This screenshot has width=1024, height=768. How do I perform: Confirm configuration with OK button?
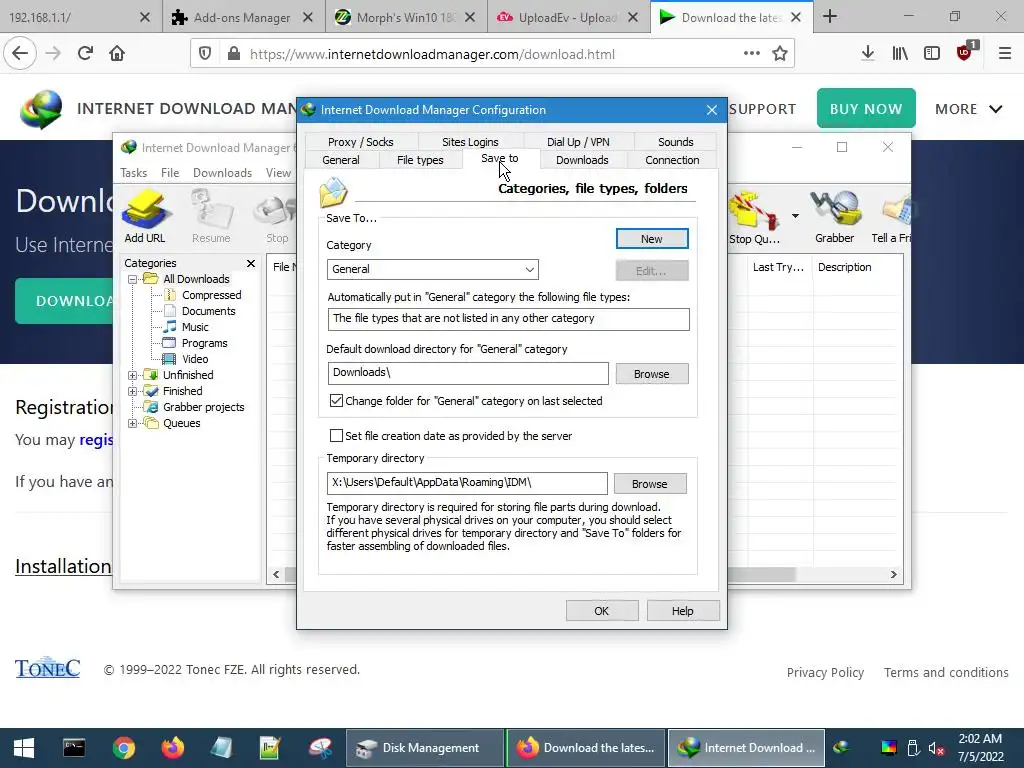601,611
